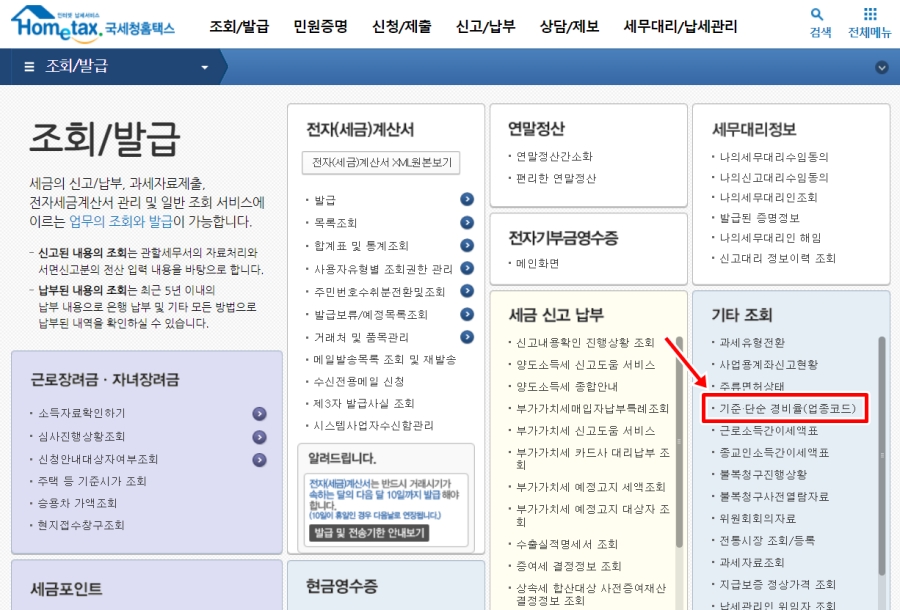Open 승용차 가액조회 link
The height and width of the screenshot is (610, 900).
click(77, 503)
